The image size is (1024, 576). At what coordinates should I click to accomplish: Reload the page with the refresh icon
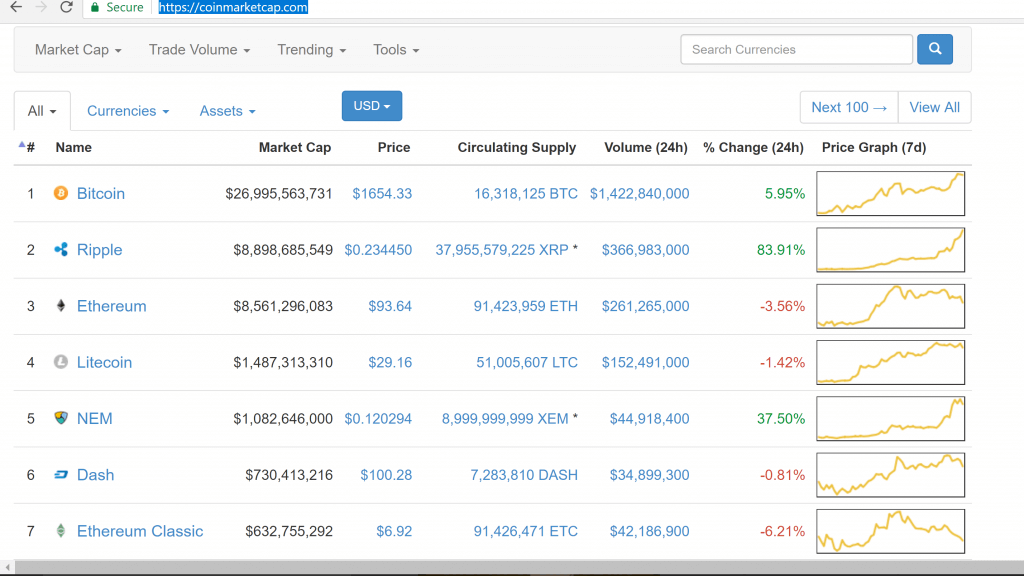[x=66, y=7]
